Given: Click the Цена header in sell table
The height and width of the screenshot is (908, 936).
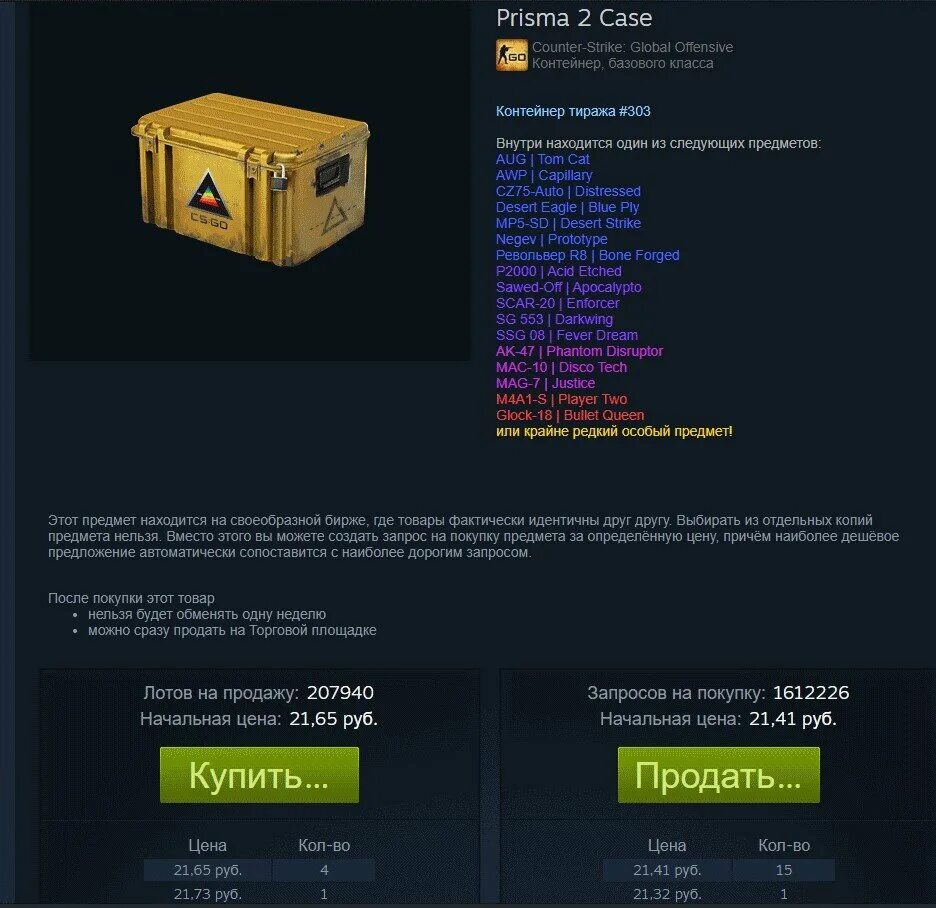Looking at the screenshot, I should [207, 845].
